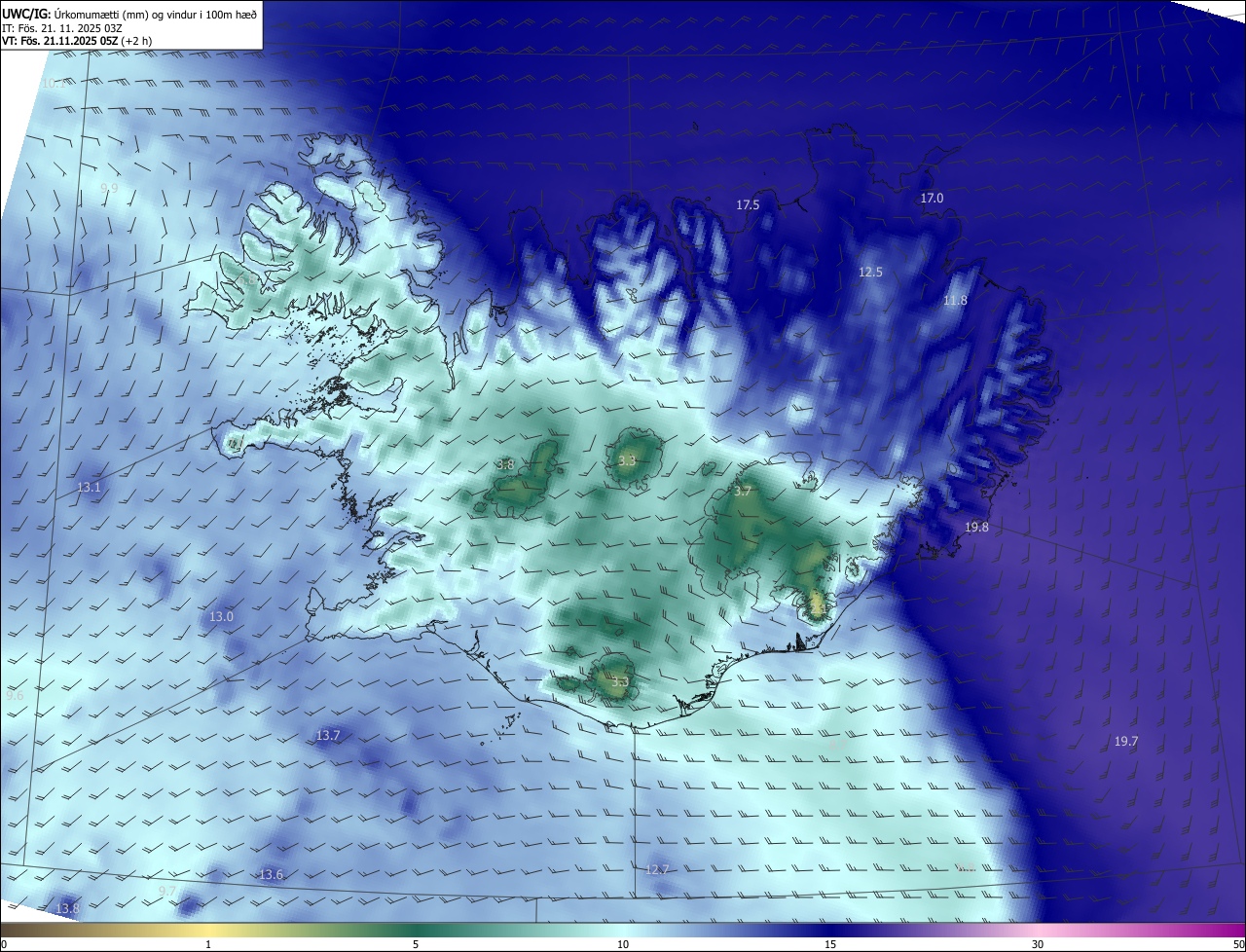Click the 'IT: Fös. 21. 11. 2025 03Z' line
This screenshot has width=1246, height=952.
pos(62,28)
